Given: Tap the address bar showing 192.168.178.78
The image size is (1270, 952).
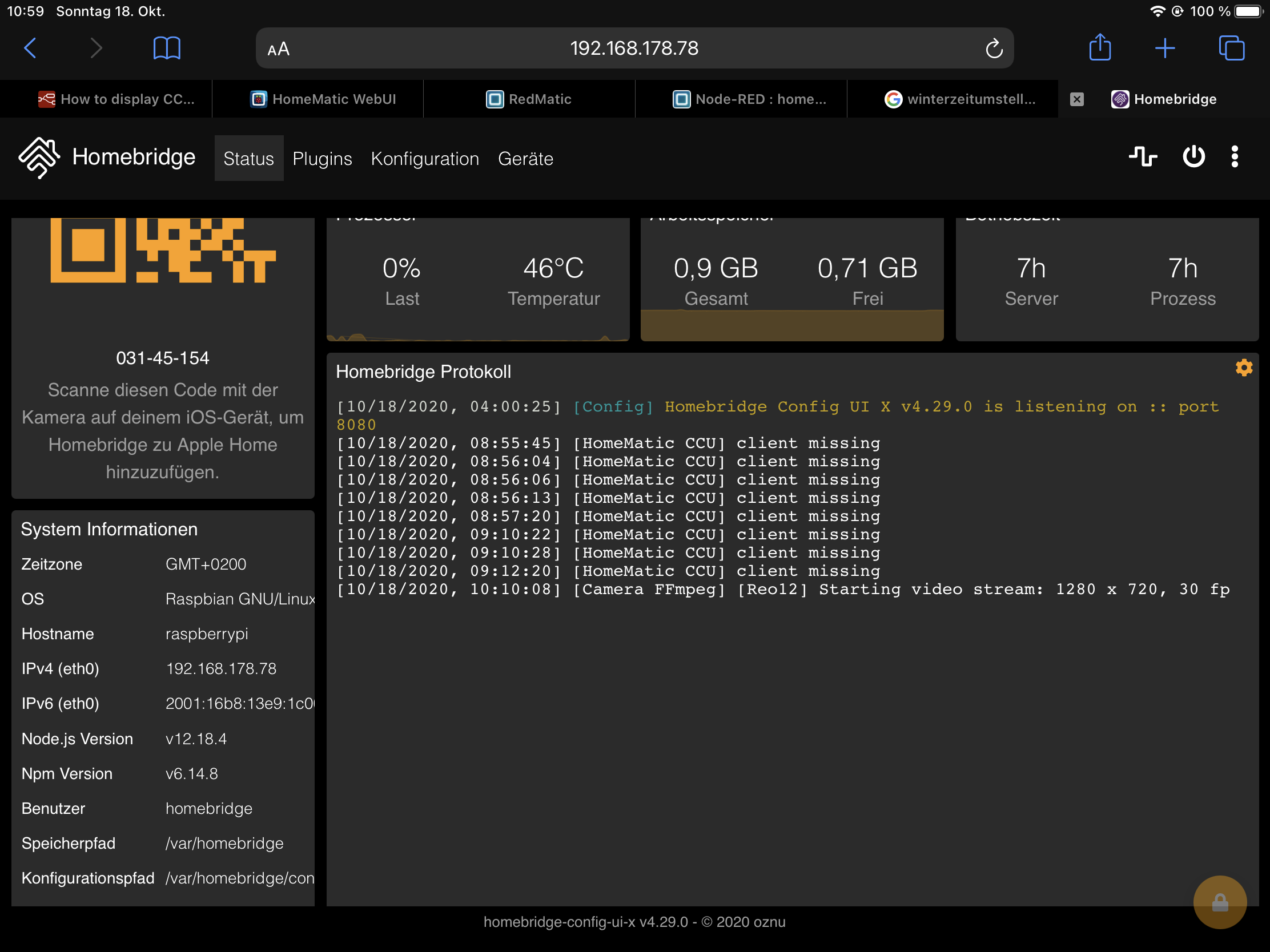Looking at the screenshot, I should [634, 48].
